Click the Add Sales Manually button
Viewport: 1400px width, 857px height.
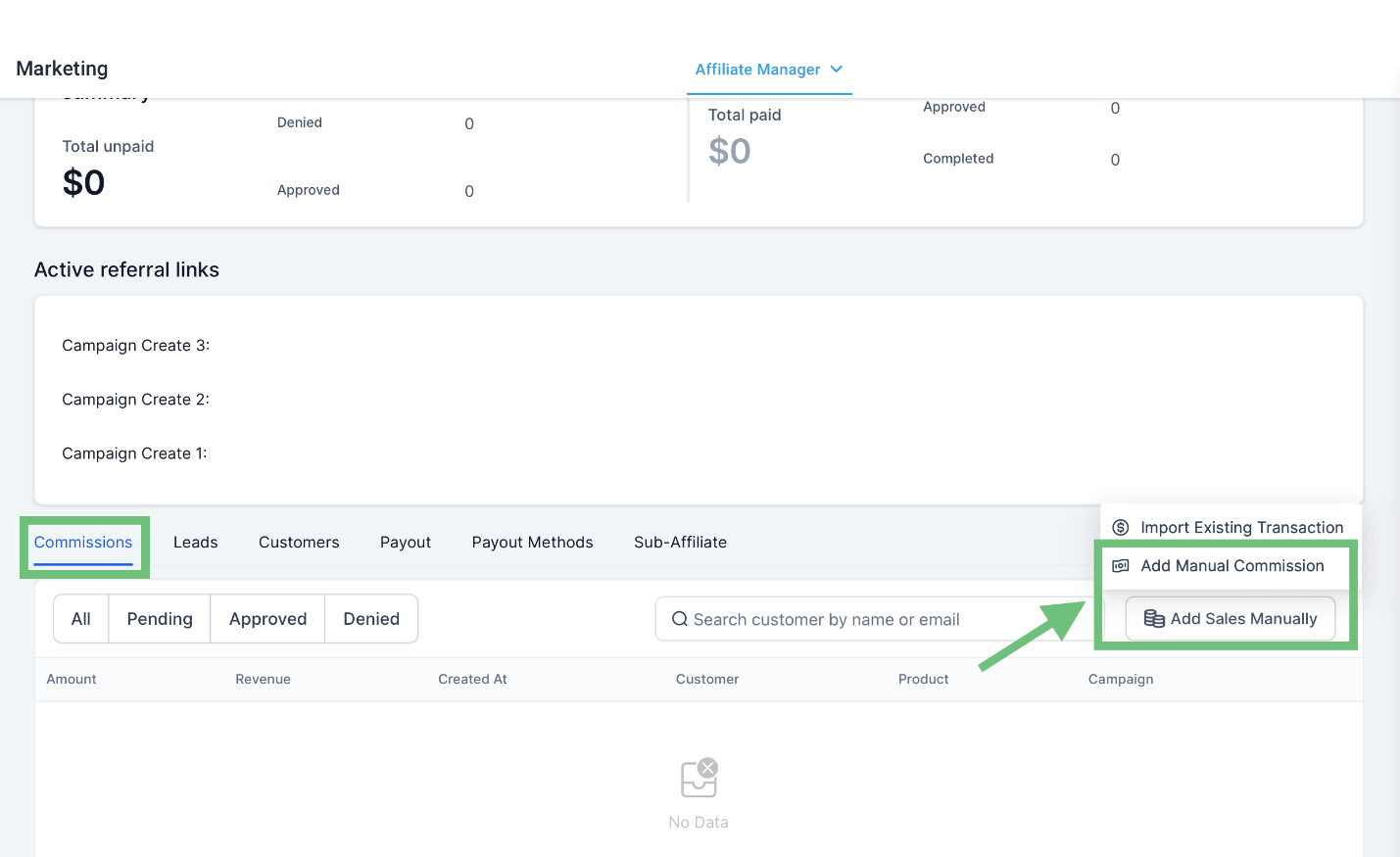coord(1231,619)
